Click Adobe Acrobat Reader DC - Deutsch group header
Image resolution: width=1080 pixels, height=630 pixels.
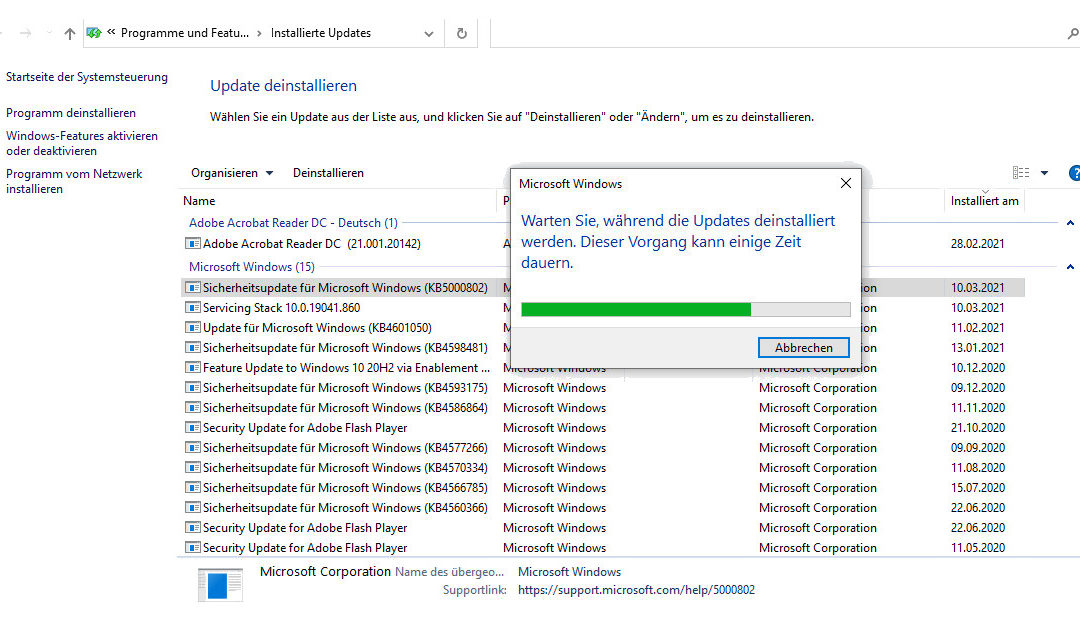pos(293,223)
